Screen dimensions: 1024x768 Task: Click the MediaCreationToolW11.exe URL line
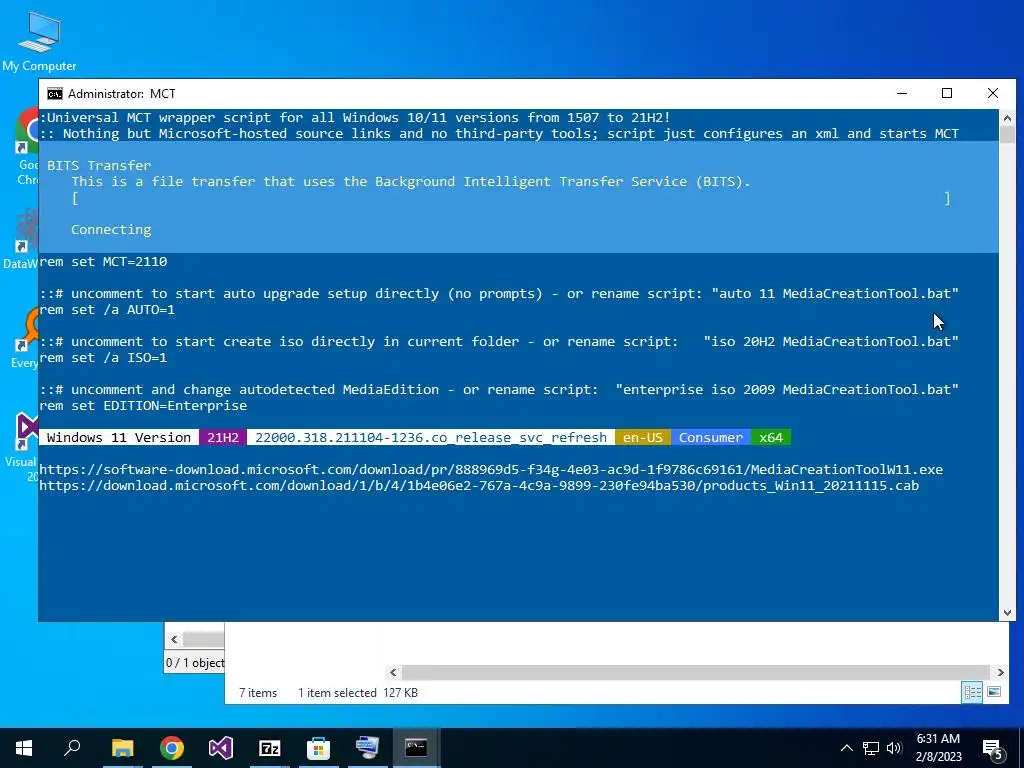(x=491, y=470)
